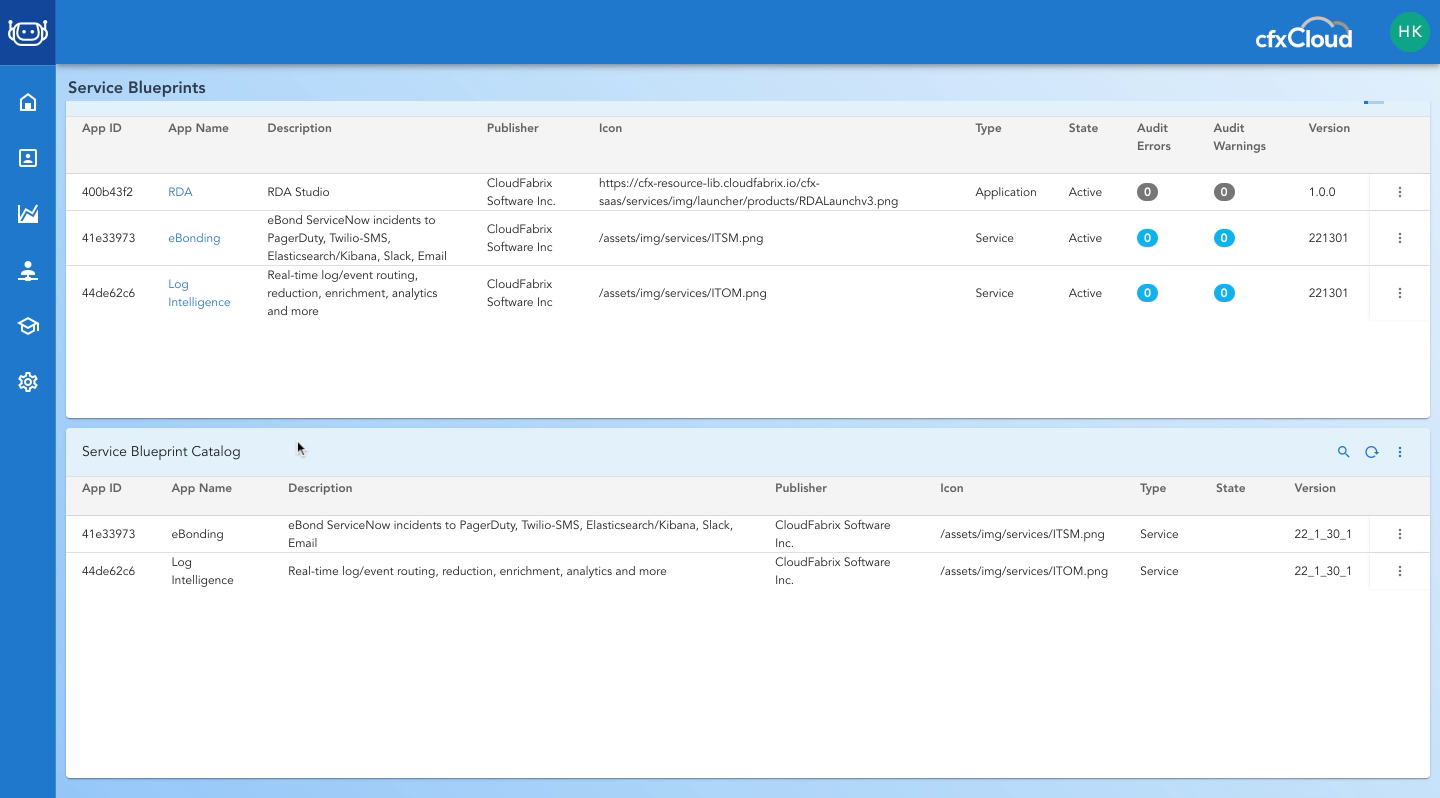Open row actions for eBonding blueprint version 221301
The image size is (1440, 798).
tap(1400, 238)
